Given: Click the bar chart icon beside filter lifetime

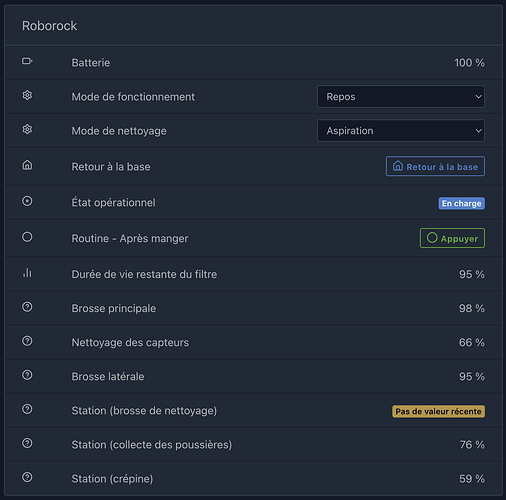Looking at the screenshot, I should (x=27, y=273).
